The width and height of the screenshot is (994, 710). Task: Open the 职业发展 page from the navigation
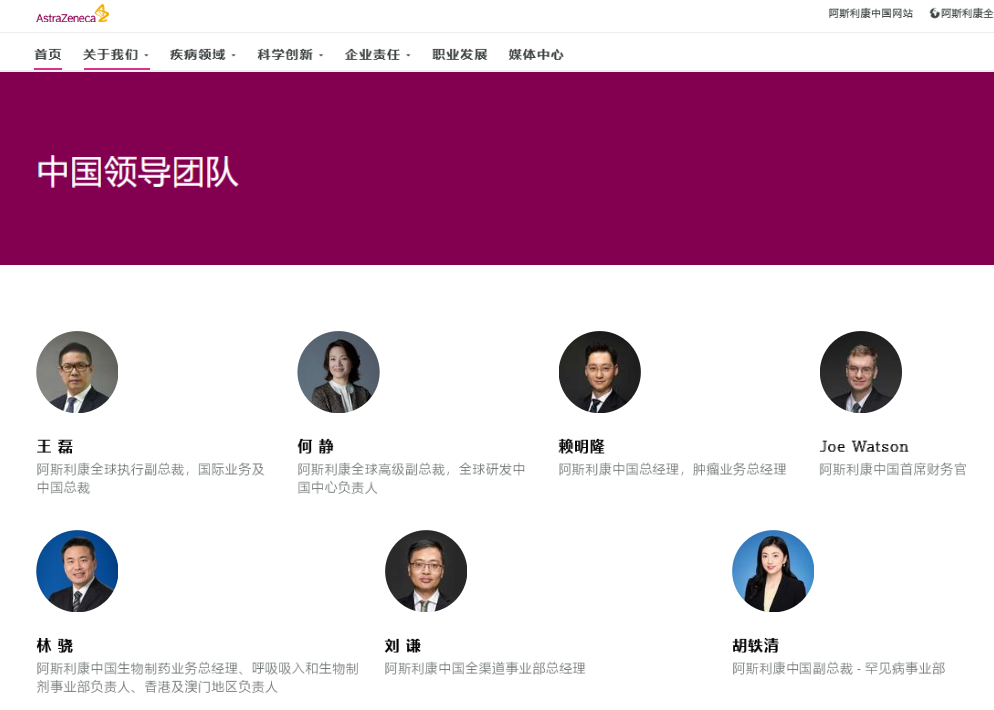pyautogui.click(x=459, y=54)
